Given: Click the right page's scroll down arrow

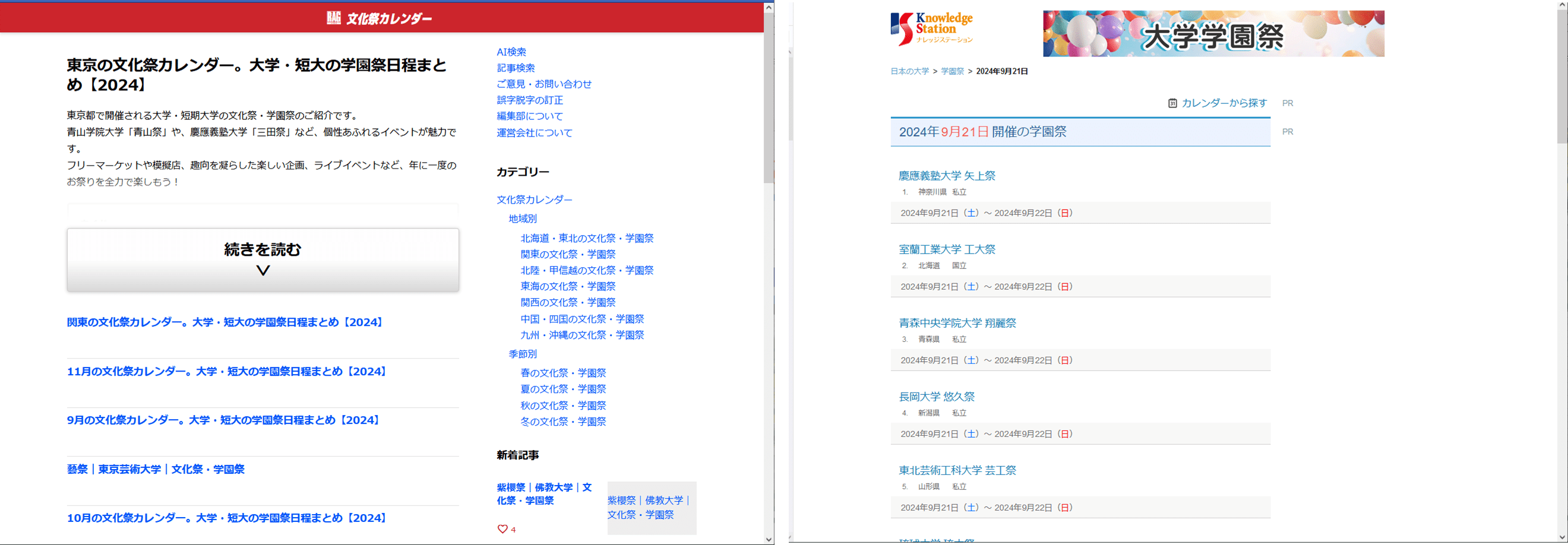Looking at the screenshot, I should (x=1563, y=538).
